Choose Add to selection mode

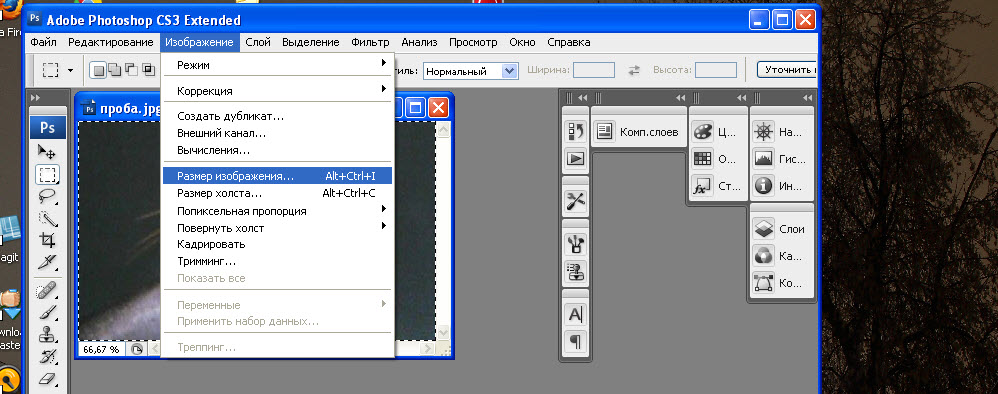(x=115, y=70)
